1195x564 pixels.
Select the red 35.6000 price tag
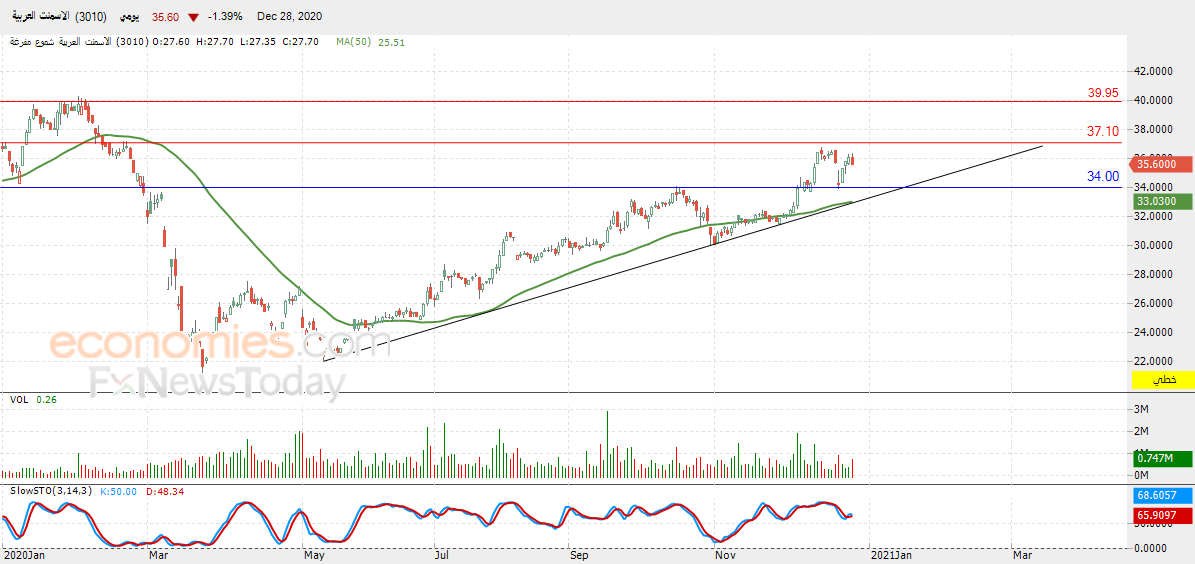(x=1163, y=164)
